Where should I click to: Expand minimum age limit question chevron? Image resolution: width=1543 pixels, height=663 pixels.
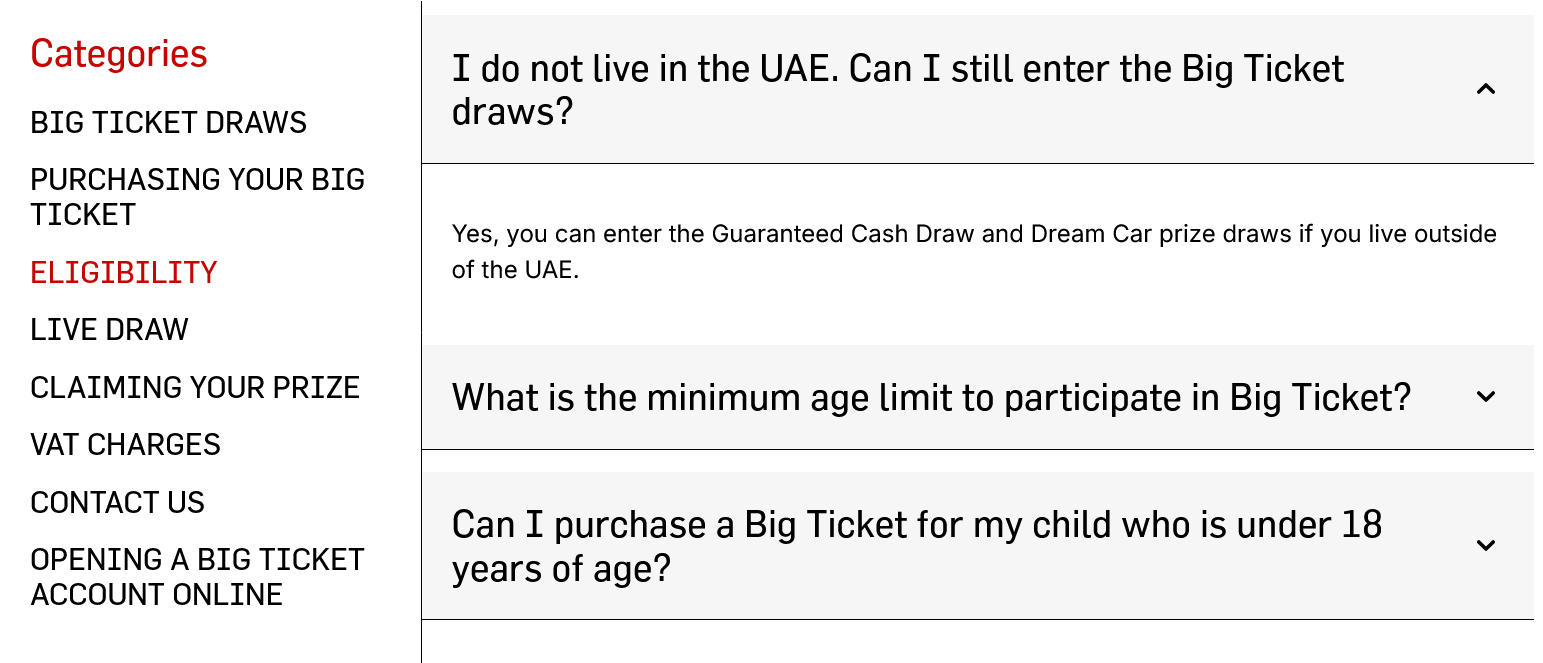[x=1486, y=397]
